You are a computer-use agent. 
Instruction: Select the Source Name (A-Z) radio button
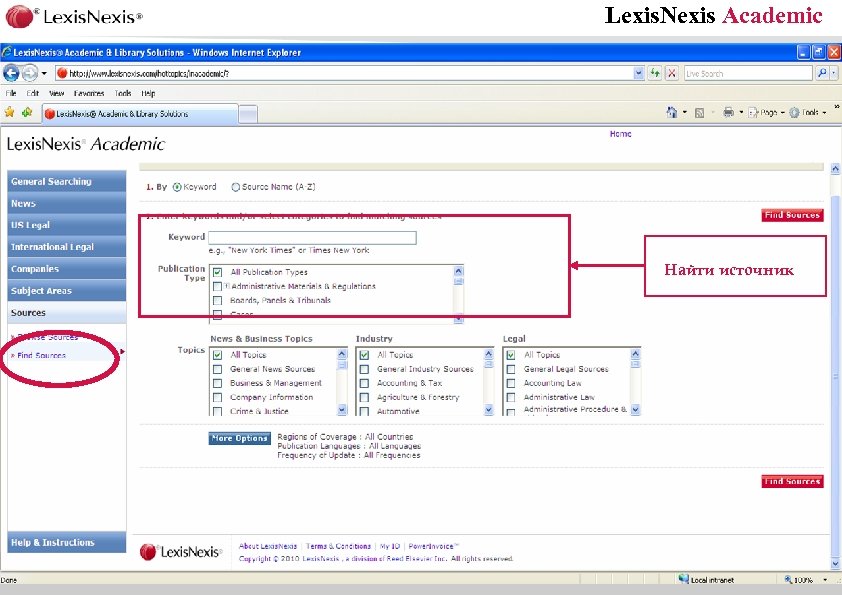coord(235,186)
